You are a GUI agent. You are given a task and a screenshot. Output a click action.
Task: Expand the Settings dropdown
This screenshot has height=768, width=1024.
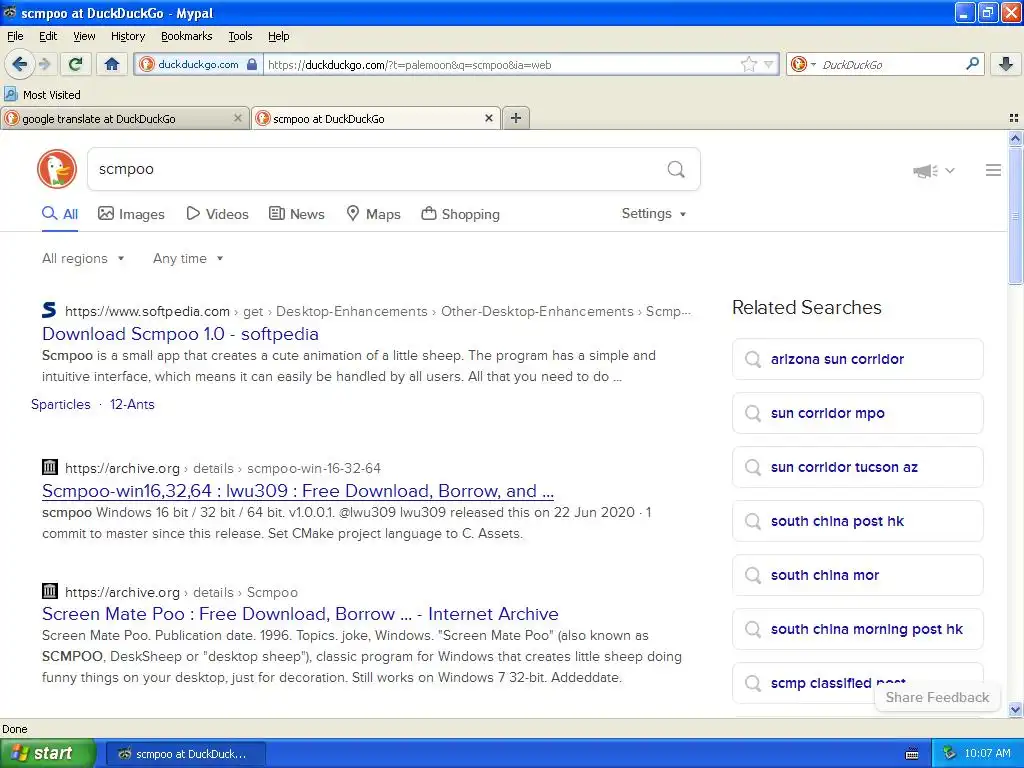(654, 214)
